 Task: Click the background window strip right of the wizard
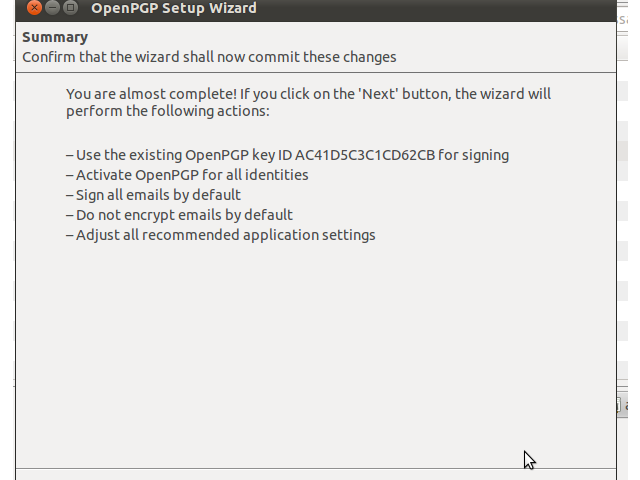622,204
